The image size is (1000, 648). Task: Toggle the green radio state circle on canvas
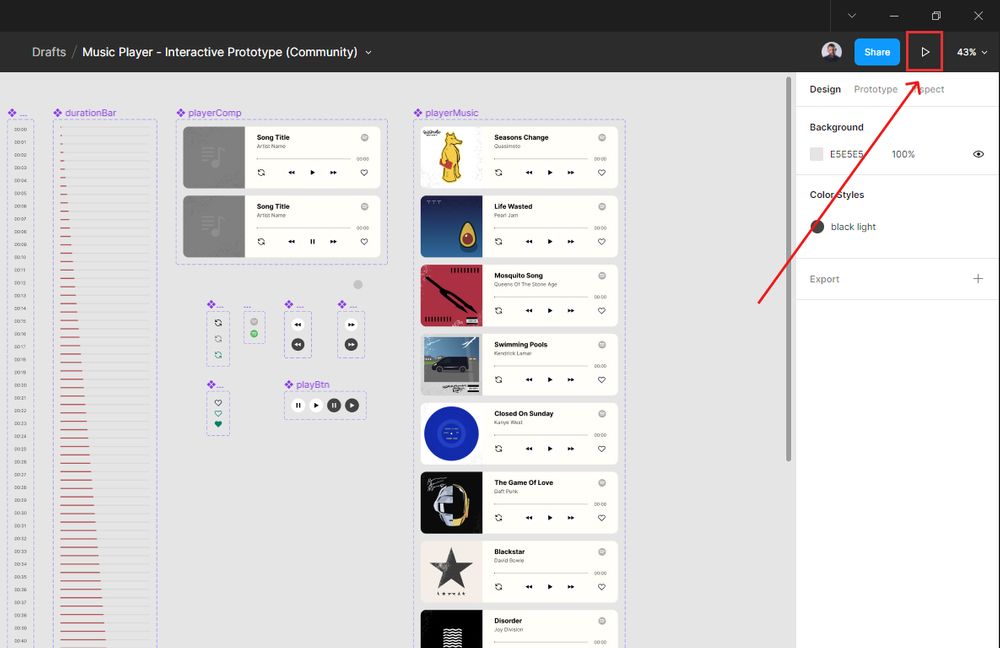click(x=254, y=333)
